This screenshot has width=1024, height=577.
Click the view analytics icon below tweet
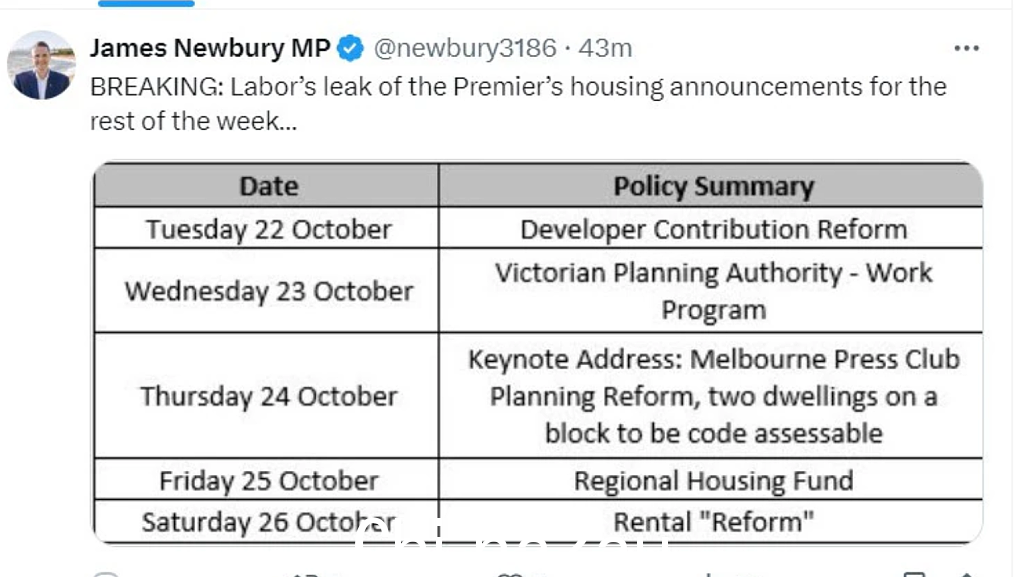point(709,574)
